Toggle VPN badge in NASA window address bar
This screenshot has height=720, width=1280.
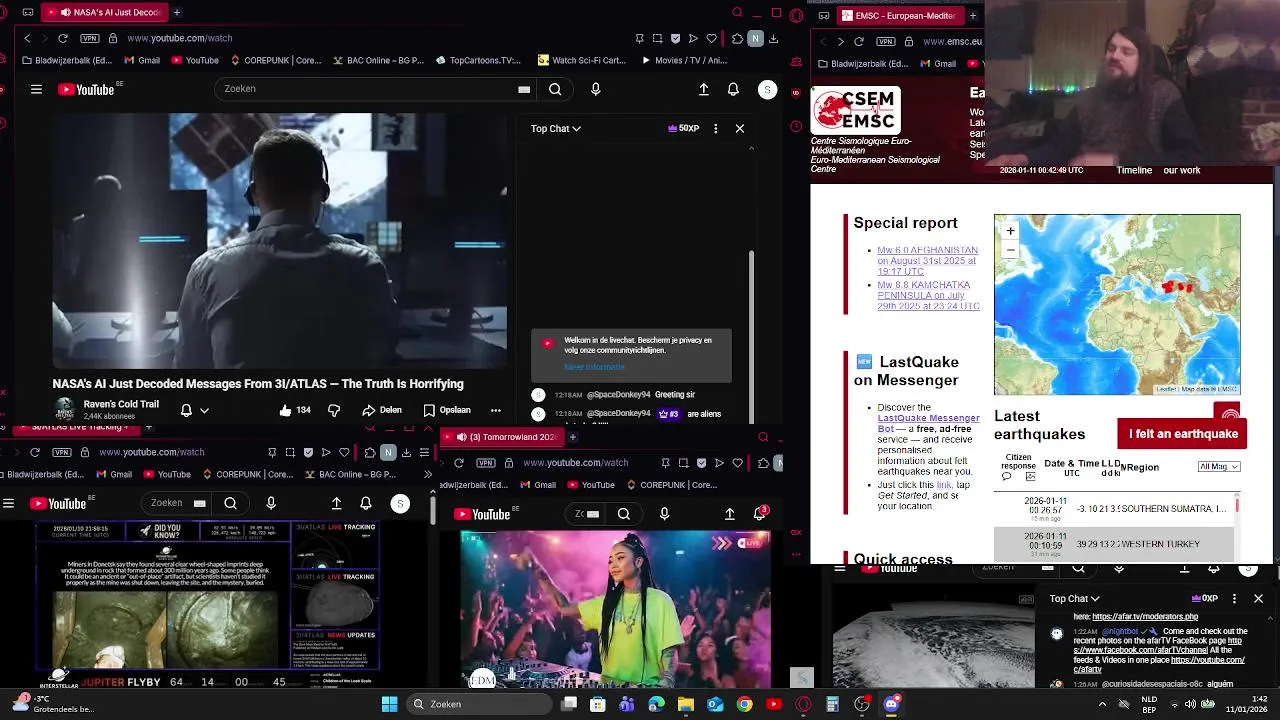point(88,38)
